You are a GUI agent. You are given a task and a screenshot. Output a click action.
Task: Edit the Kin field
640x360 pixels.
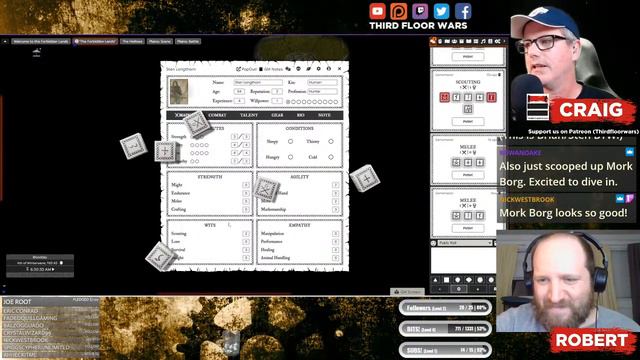(x=322, y=82)
